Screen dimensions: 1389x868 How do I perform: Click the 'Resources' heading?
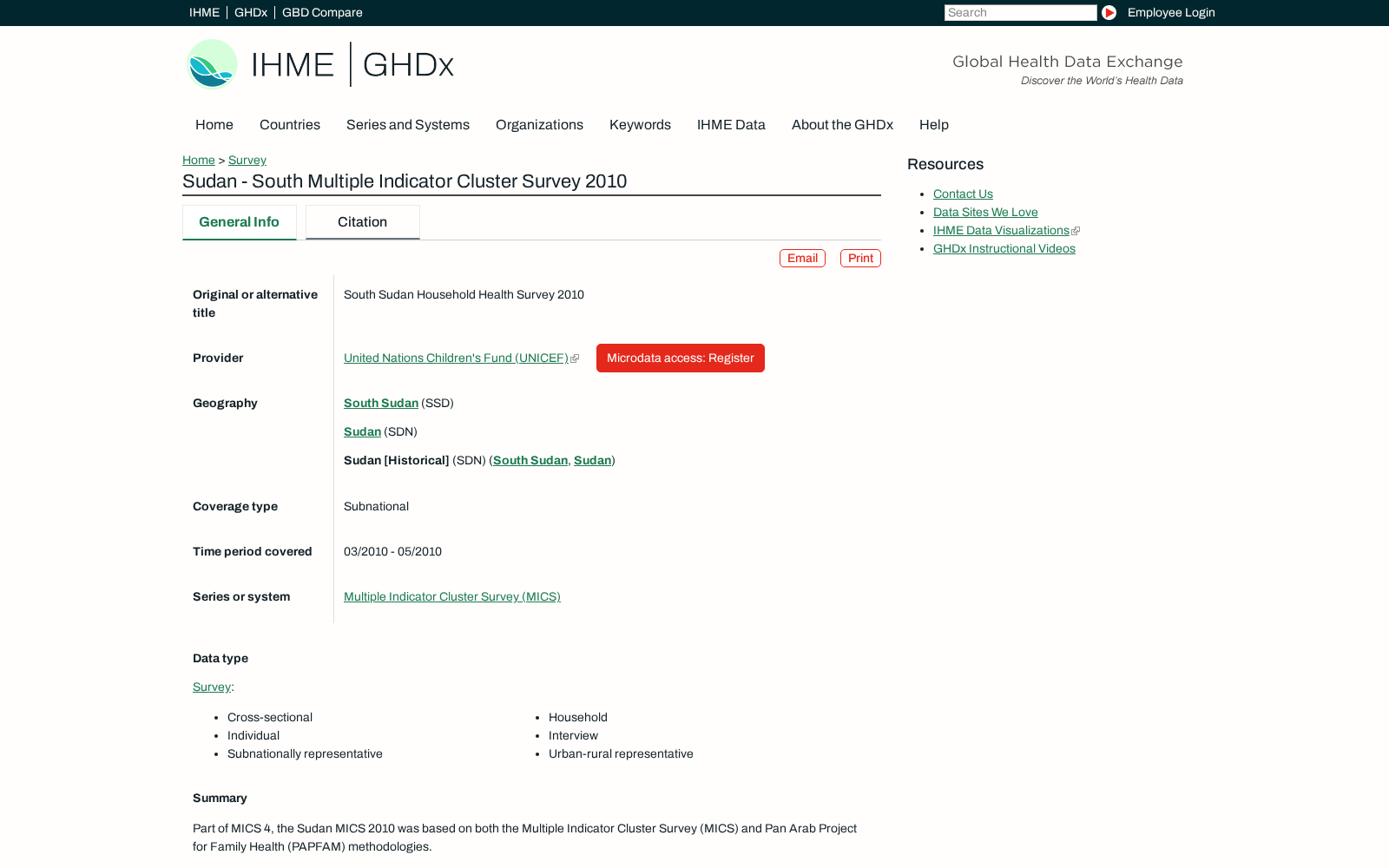click(945, 165)
